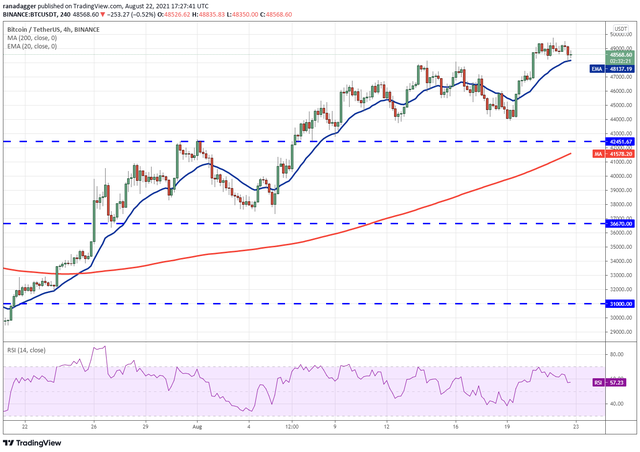The image size is (640, 452).
Task: Click the 36670.00 horizontal line label
Action: click(620, 224)
